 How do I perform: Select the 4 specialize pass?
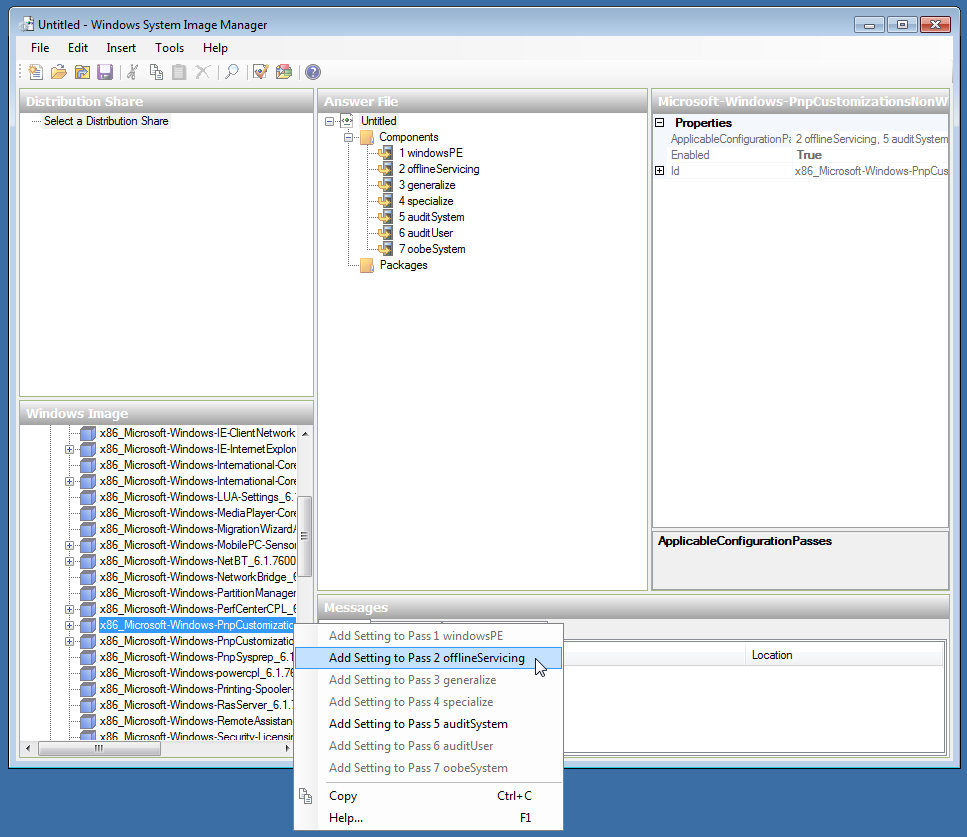[426, 201]
